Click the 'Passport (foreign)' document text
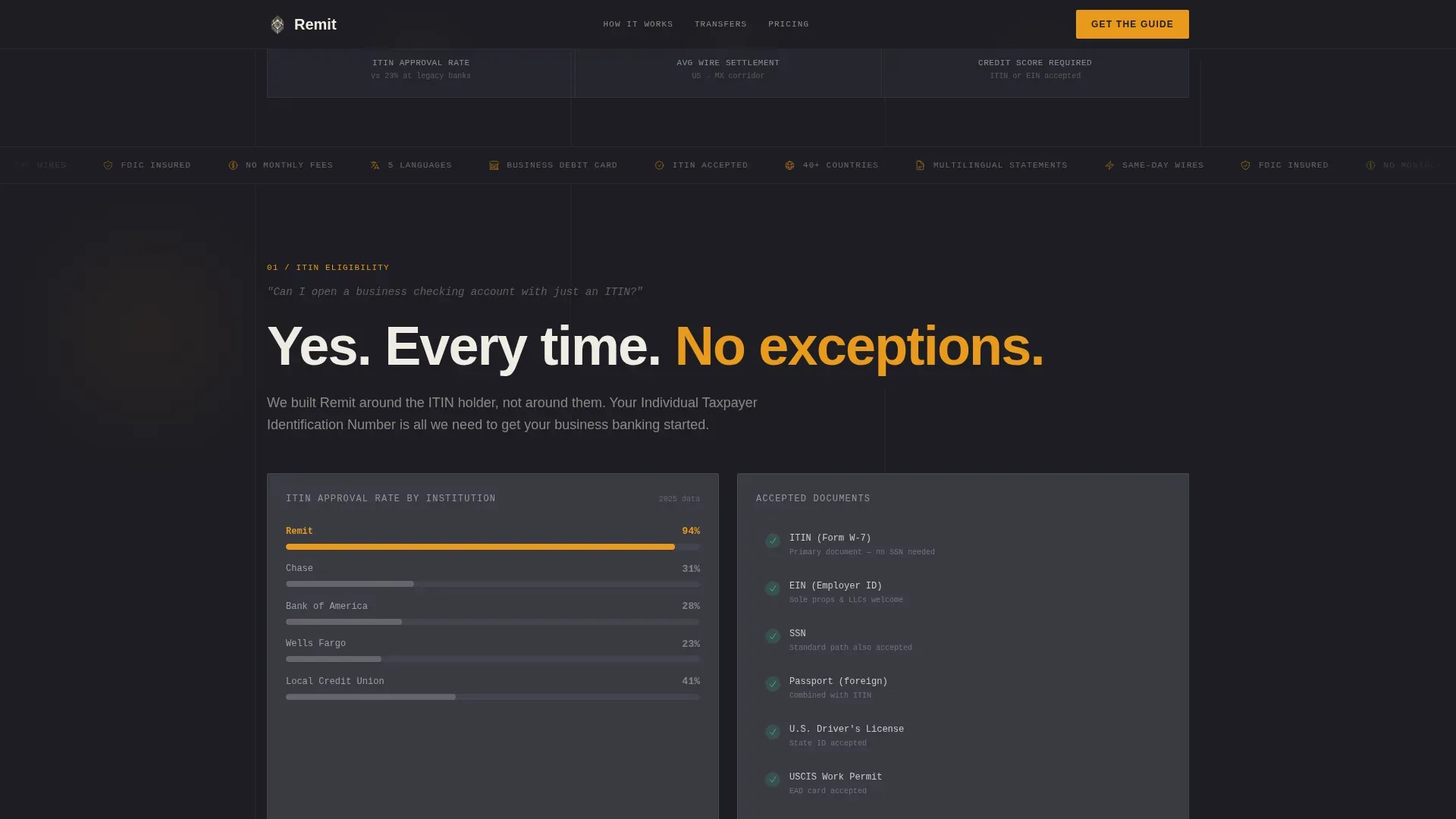 point(839,681)
